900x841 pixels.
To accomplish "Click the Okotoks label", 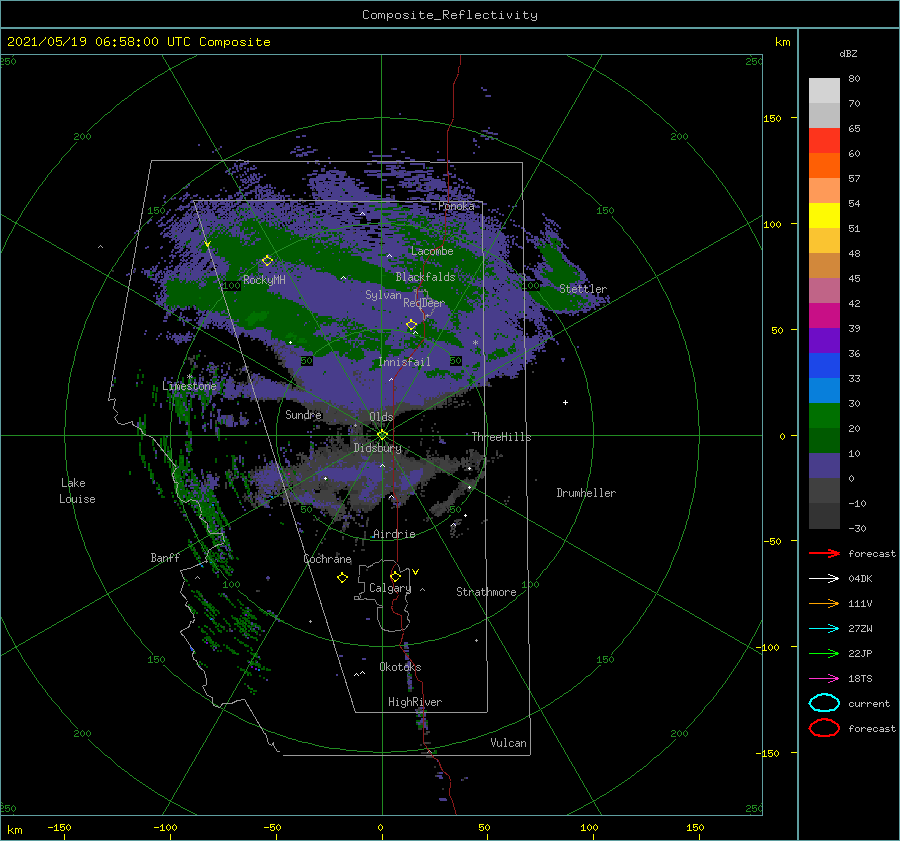I will click(400, 667).
